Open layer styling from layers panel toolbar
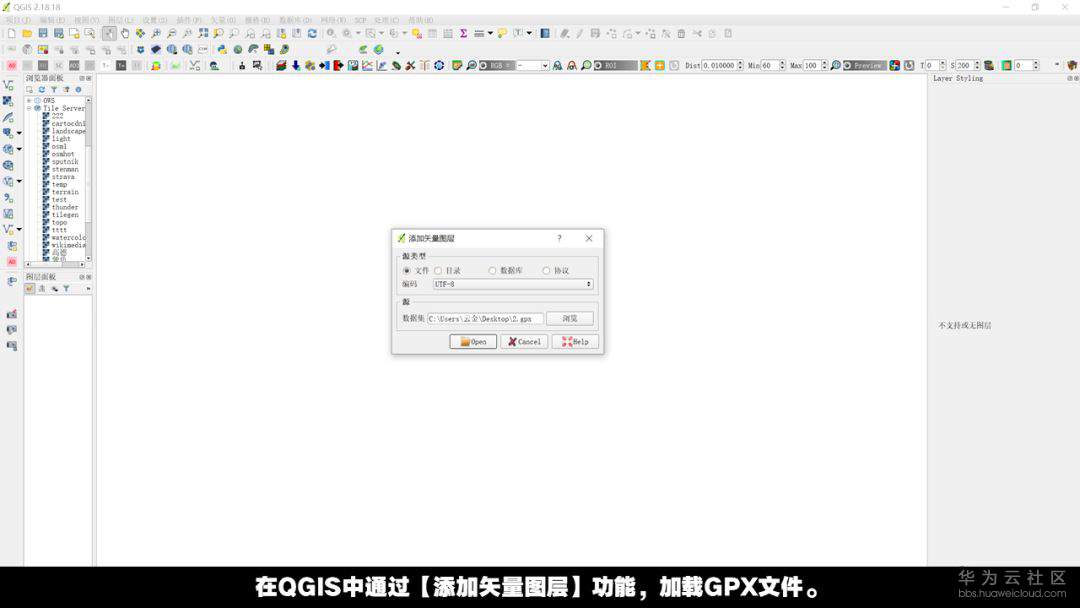1080x608 pixels. click(x=30, y=289)
